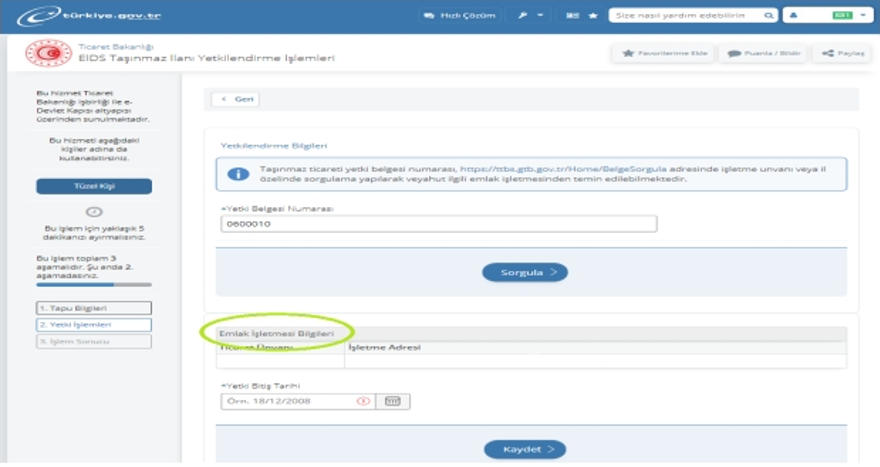Click the clock icon in sidebar
This screenshot has width=880, height=467.
(94, 211)
